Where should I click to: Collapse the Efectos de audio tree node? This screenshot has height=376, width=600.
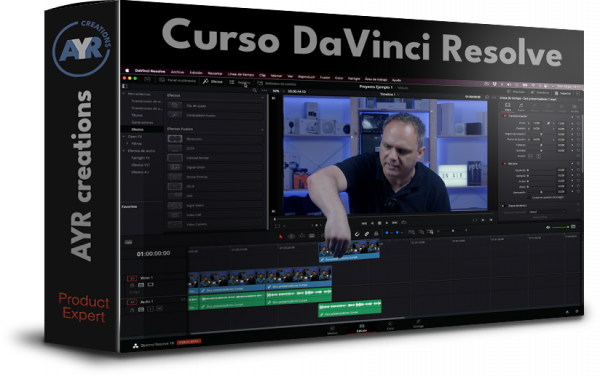[x=124, y=151]
